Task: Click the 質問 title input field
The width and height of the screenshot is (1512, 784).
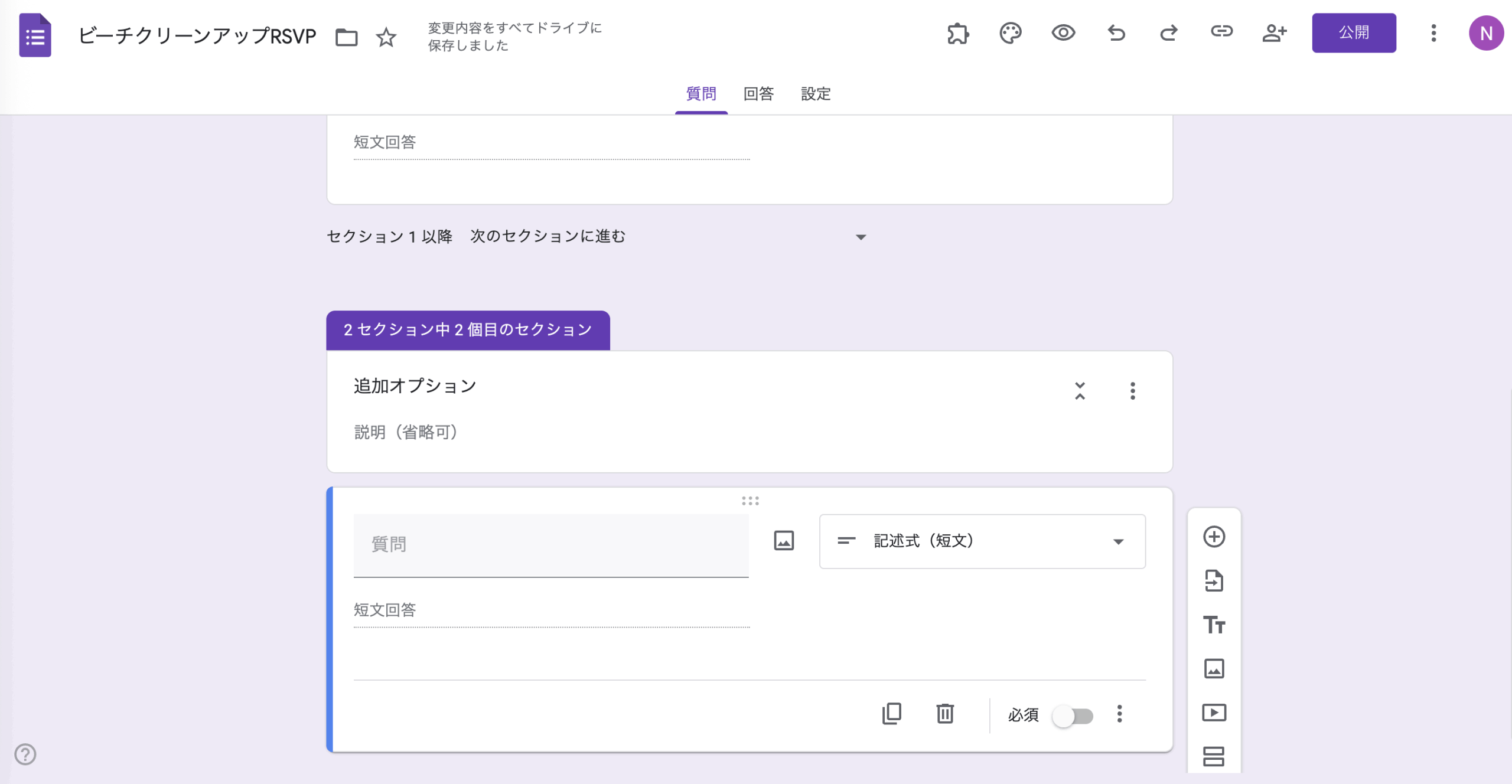Action: click(550, 544)
